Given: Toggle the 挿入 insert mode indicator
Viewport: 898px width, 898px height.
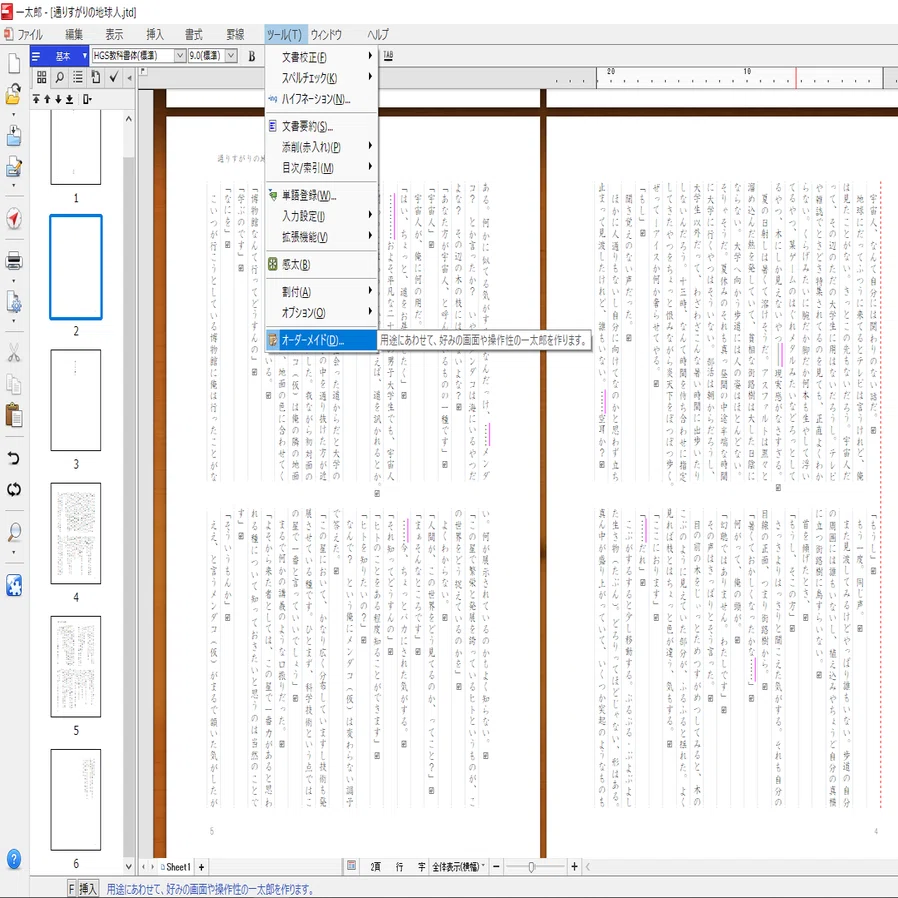Looking at the screenshot, I should pyautogui.click(x=88, y=889).
